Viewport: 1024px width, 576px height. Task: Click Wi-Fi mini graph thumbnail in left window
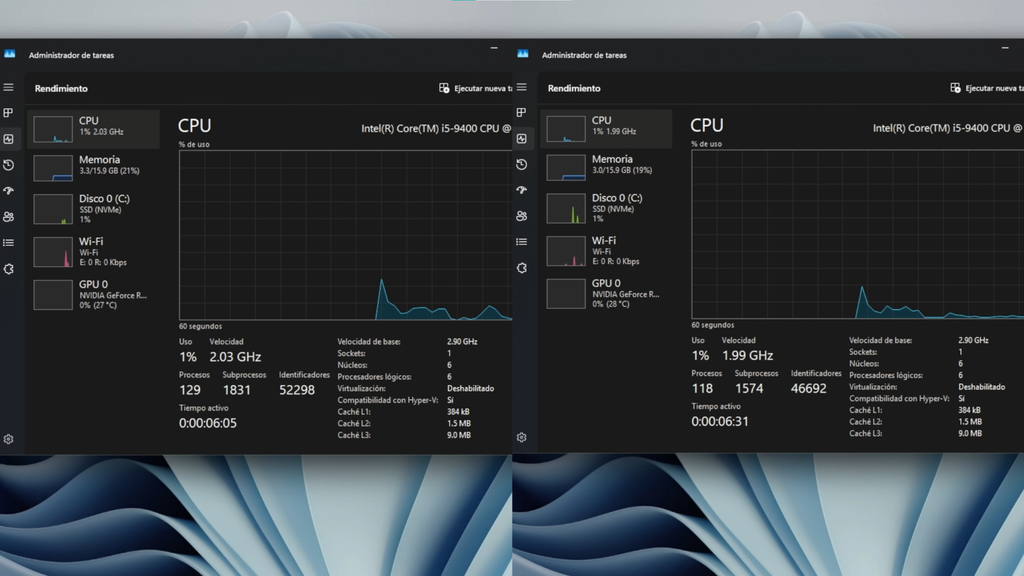coord(53,252)
